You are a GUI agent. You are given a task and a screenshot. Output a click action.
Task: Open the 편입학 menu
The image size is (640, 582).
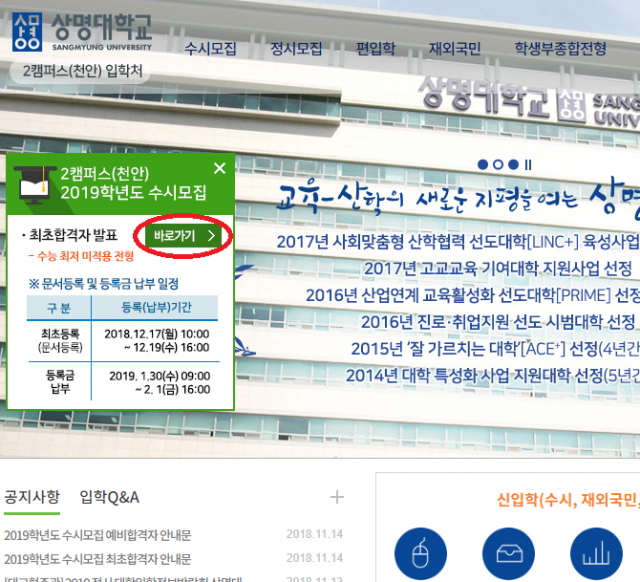pyautogui.click(x=376, y=49)
